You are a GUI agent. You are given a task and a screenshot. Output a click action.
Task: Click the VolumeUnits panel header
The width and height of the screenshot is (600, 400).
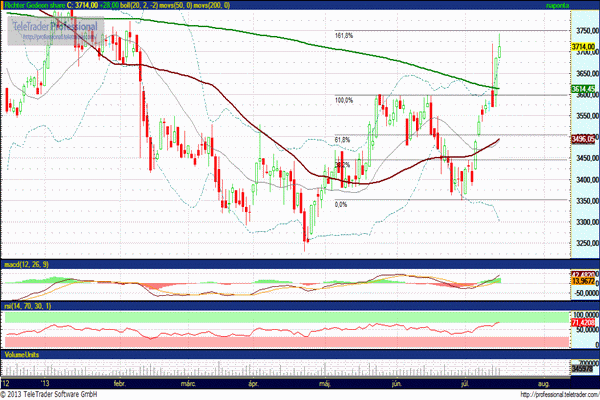[x=20, y=355]
